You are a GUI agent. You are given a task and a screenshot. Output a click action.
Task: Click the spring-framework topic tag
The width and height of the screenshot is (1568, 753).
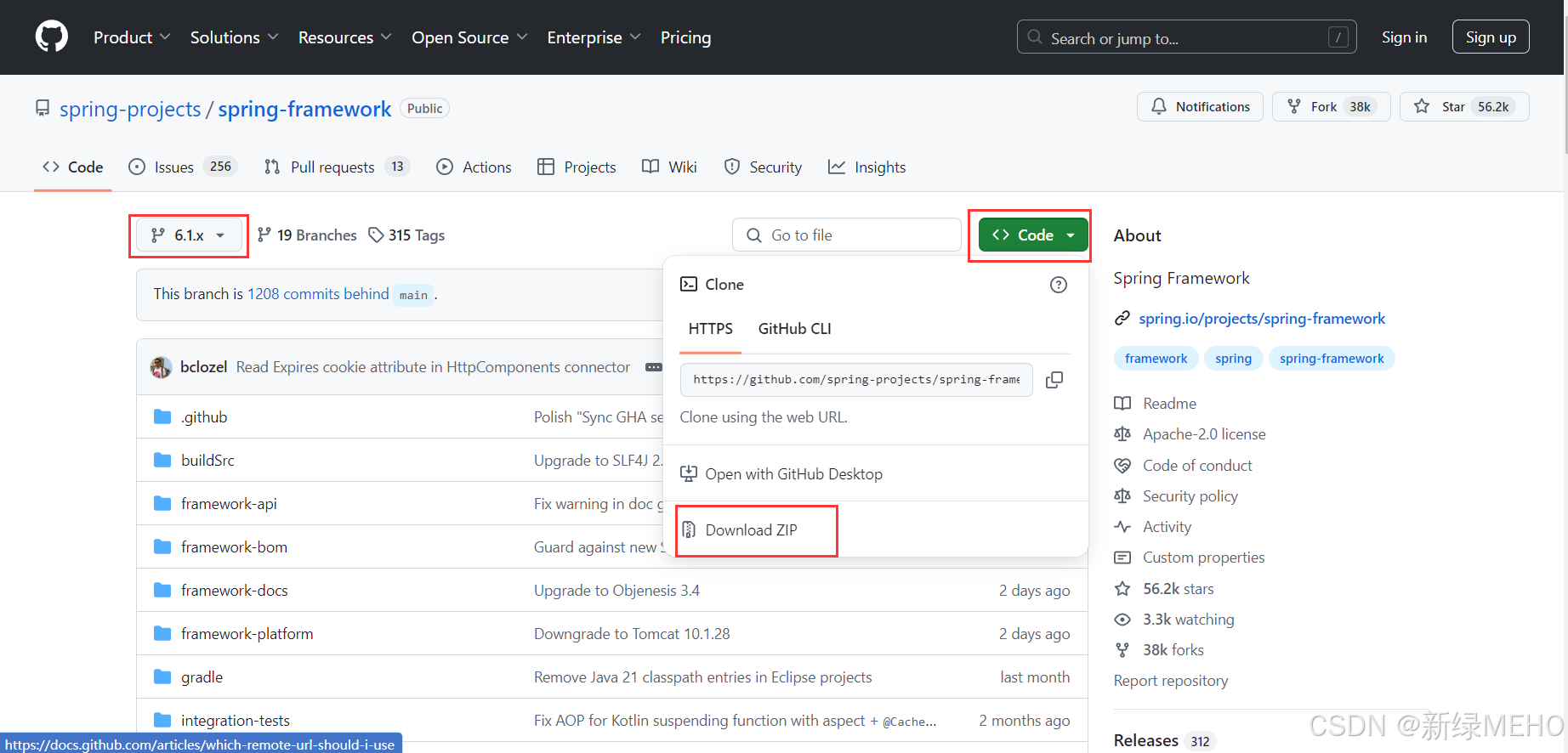[x=1332, y=359]
